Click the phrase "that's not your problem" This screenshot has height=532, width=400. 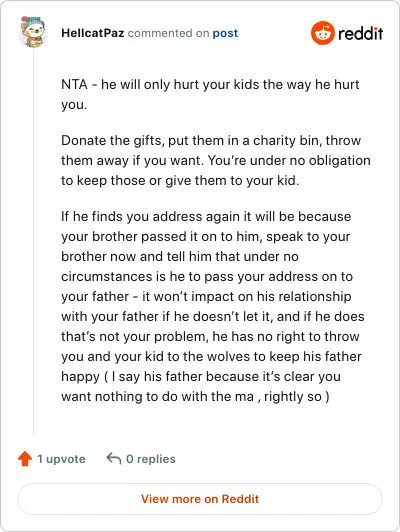[133, 337]
